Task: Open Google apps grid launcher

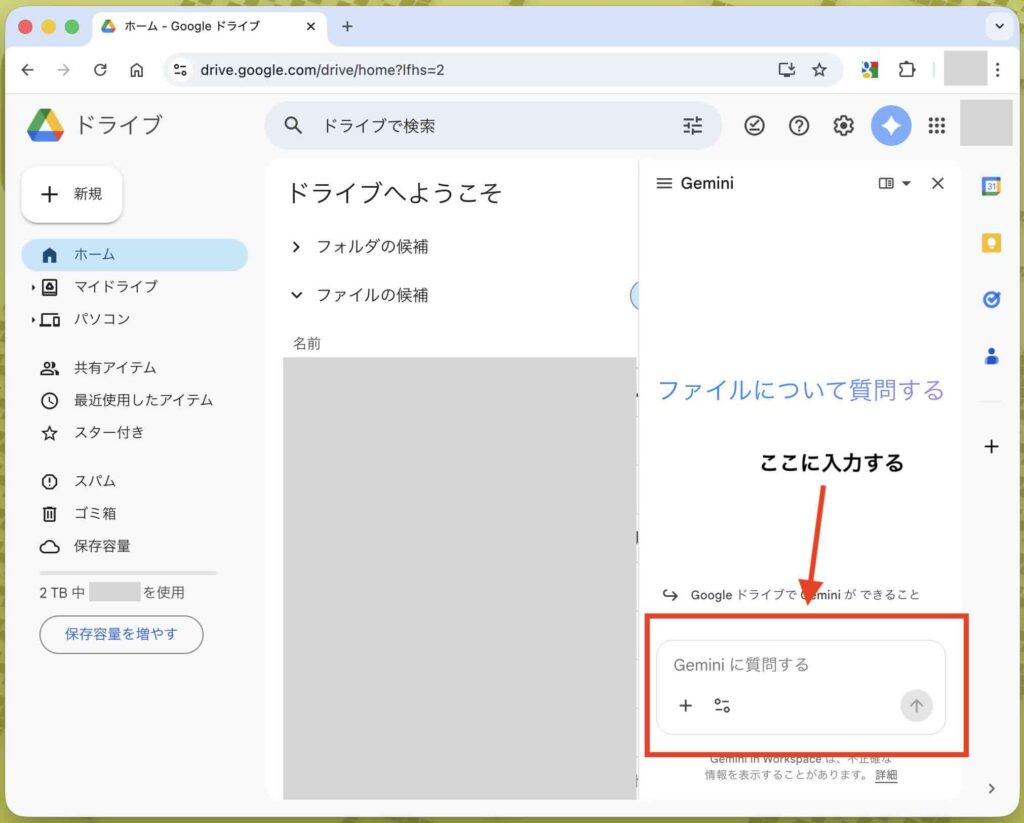Action: pyautogui.click(x=936, y=126)
